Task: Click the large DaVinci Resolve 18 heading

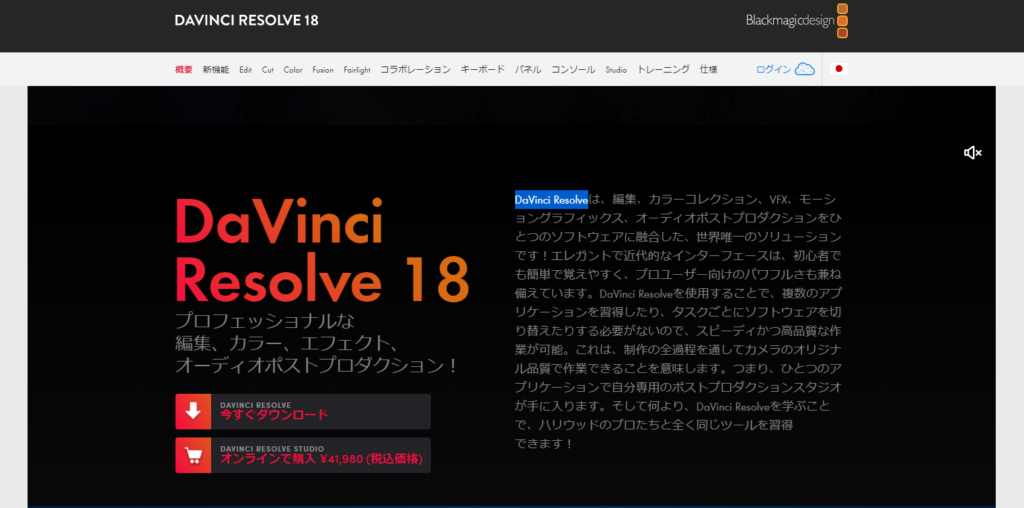Action: point(322,251)
